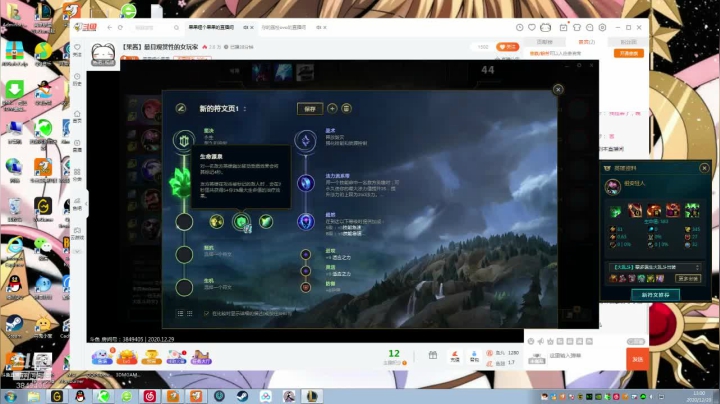Close the hero info side panel
This screenshot has width=720, height=404.
704,168
